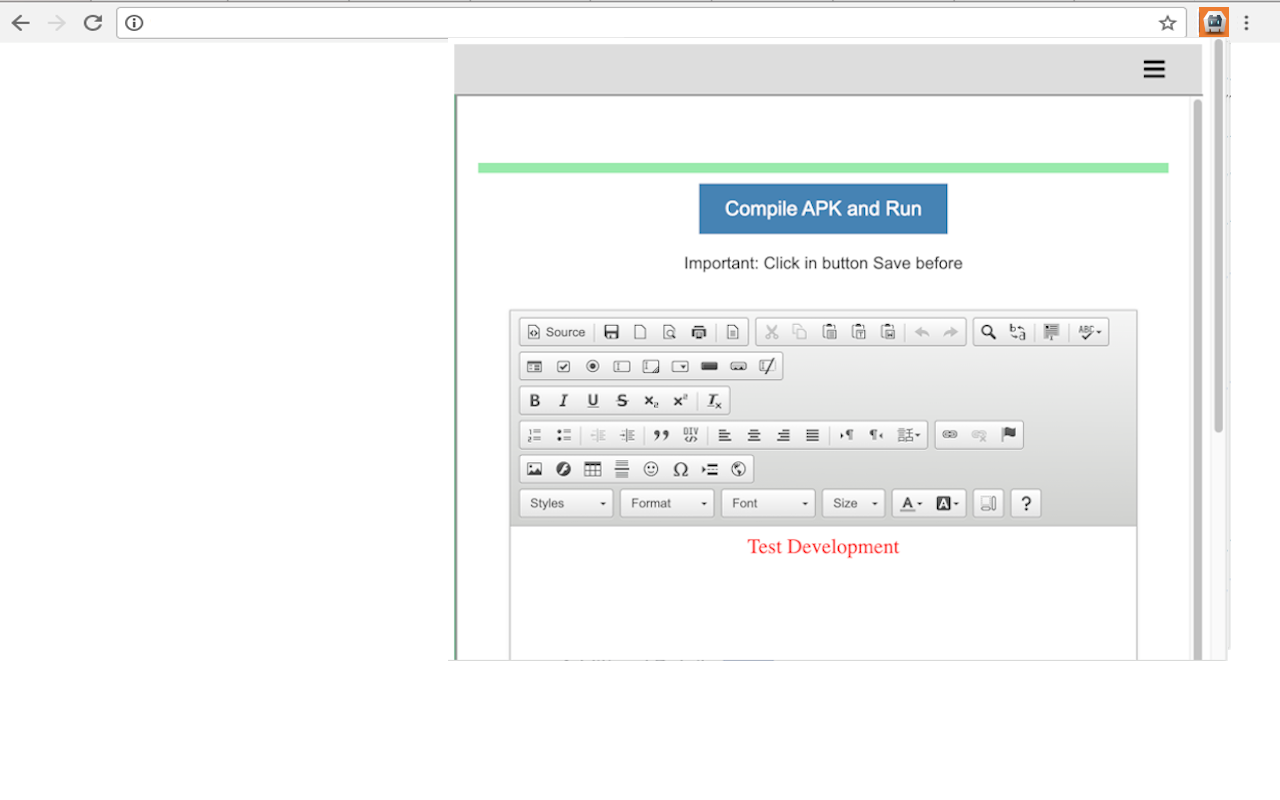
Task: Insert a Checkbox form field
Action: click(564, 366)
